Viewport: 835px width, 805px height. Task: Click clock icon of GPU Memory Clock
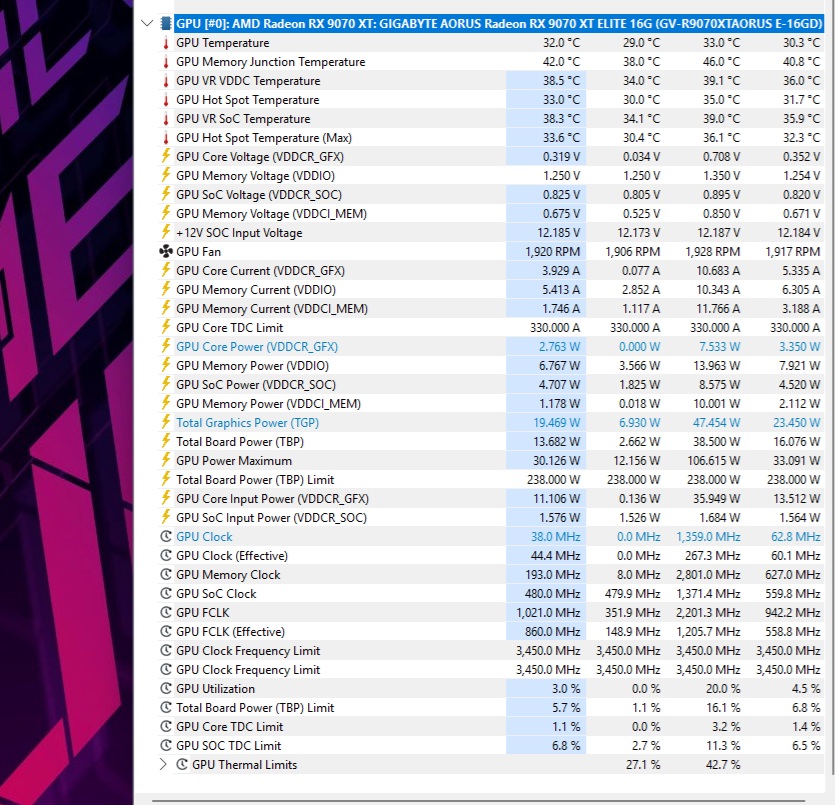[x=166, y=574]
